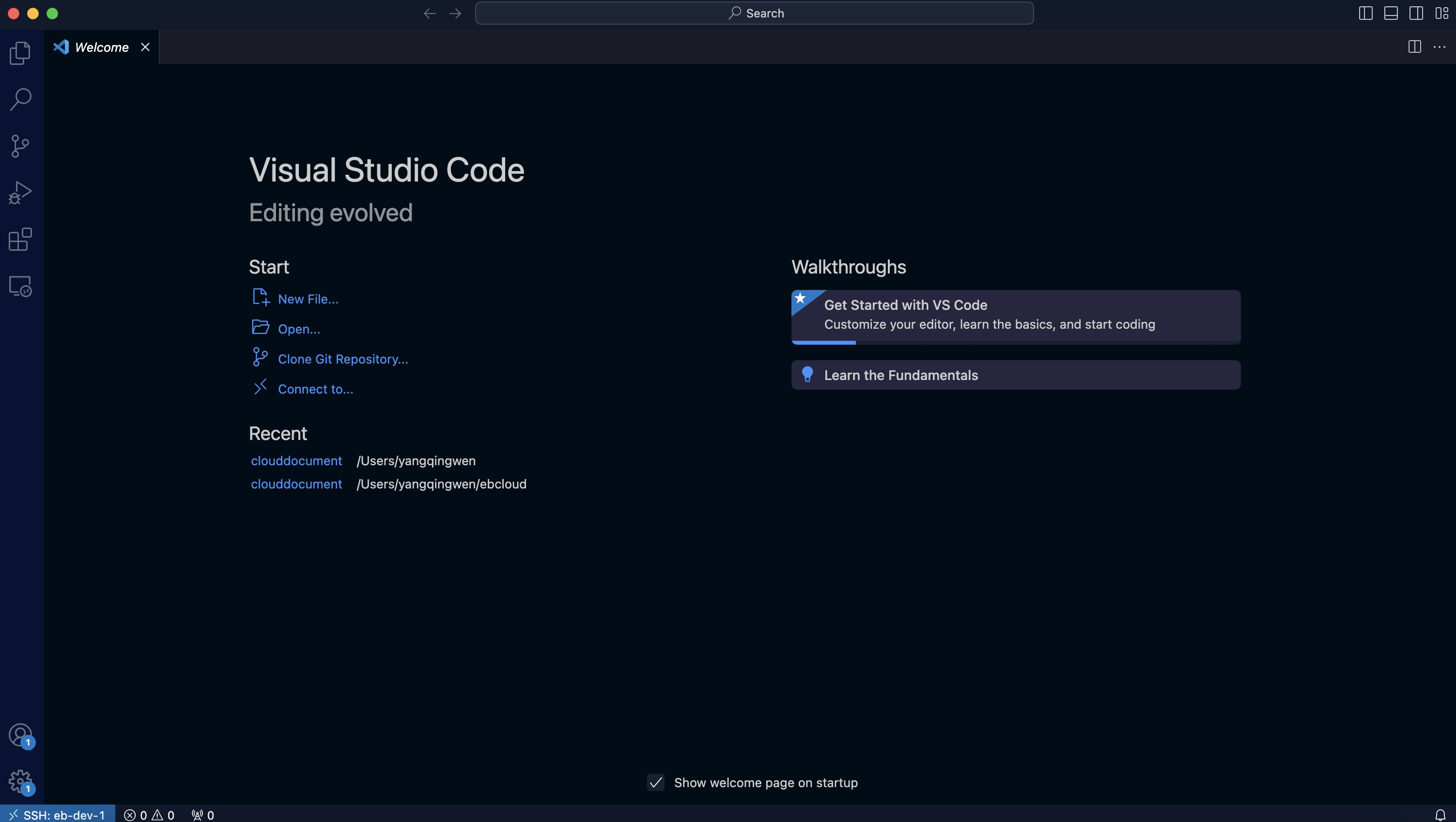The image size is (1456, 822).
Task: Open the Customize Layout menu
Action: coord(1441,13)
